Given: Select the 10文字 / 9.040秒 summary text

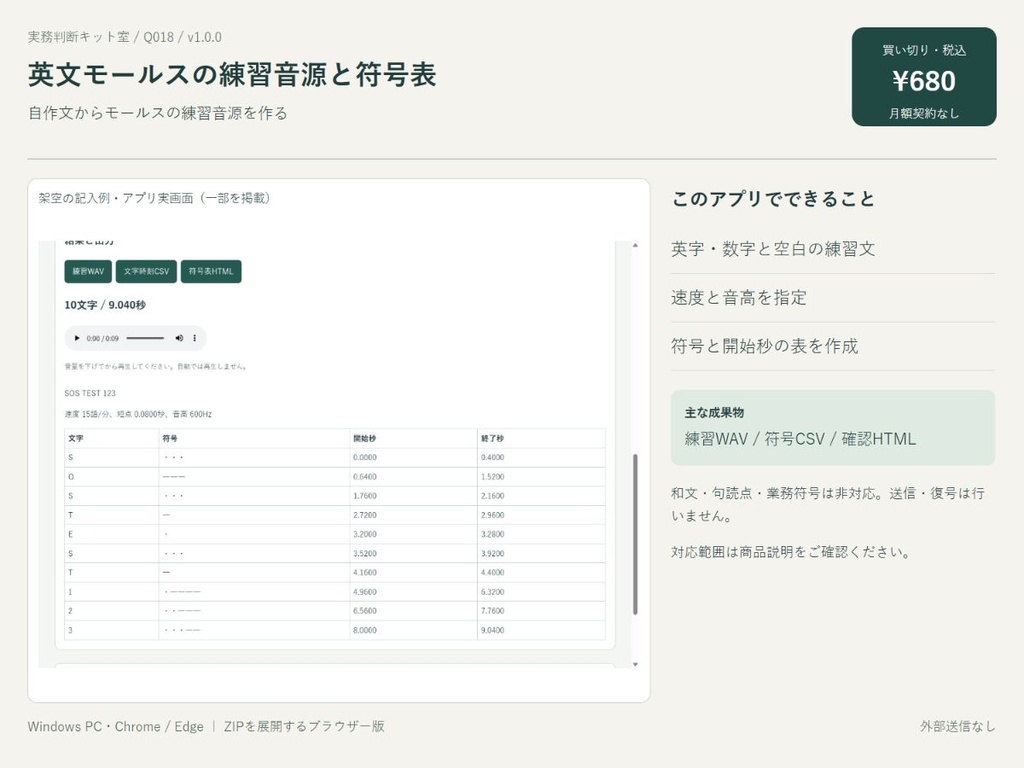Looking at the screenshot, I should point(105,305).
